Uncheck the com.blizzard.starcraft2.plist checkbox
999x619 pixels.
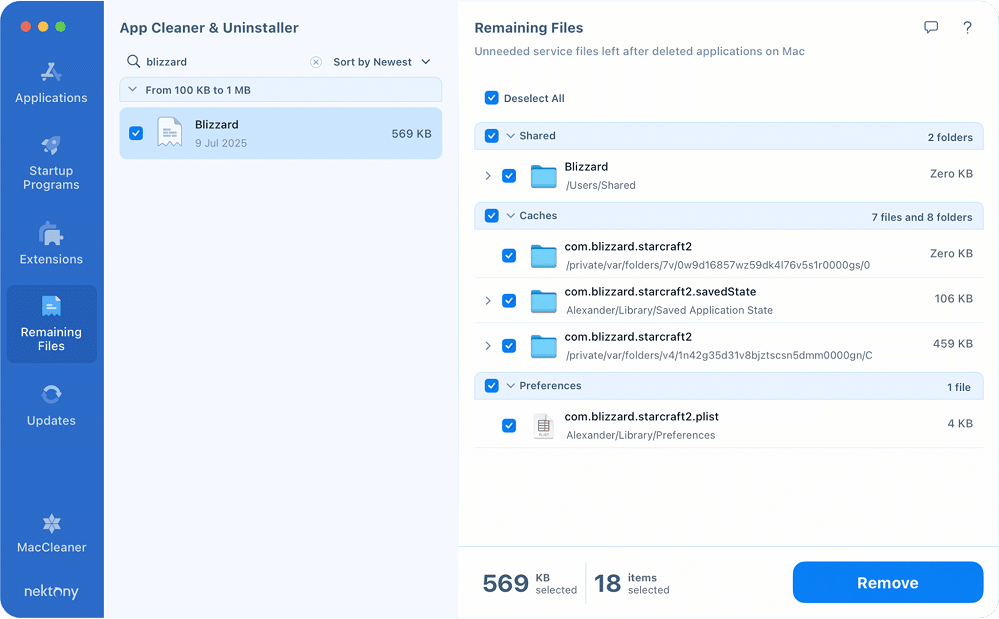[x=508, y=425]
